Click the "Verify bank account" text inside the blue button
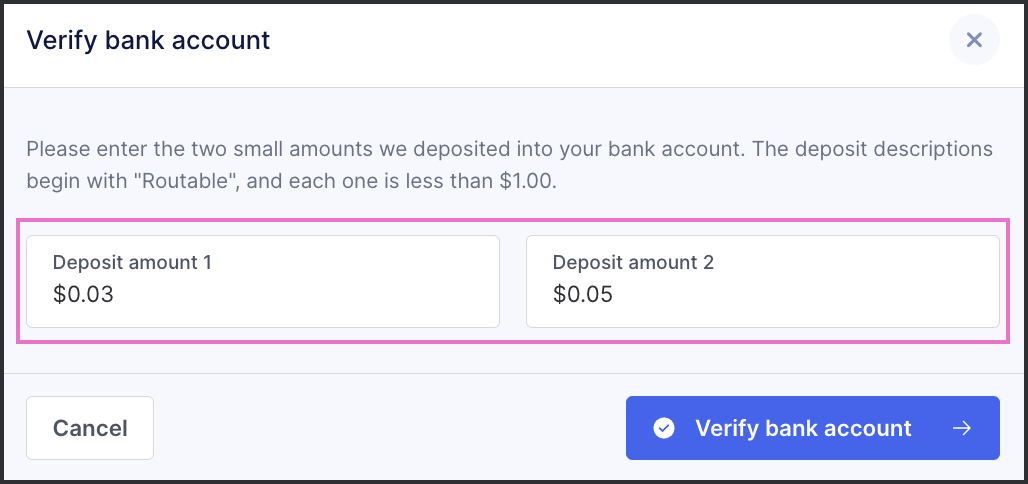Screen dimensions: 1028x484 pyautogui.click(x=803, y=428)
